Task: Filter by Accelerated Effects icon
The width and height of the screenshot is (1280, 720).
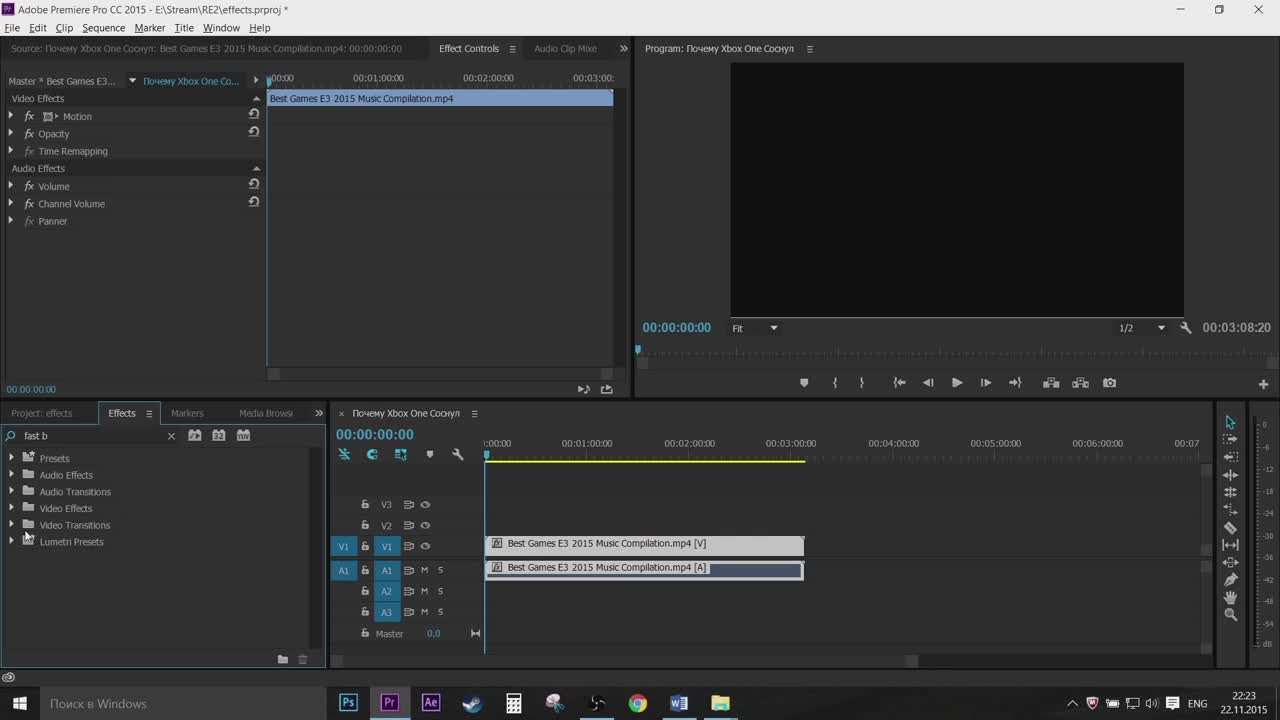Action: [x=195, y=435]
